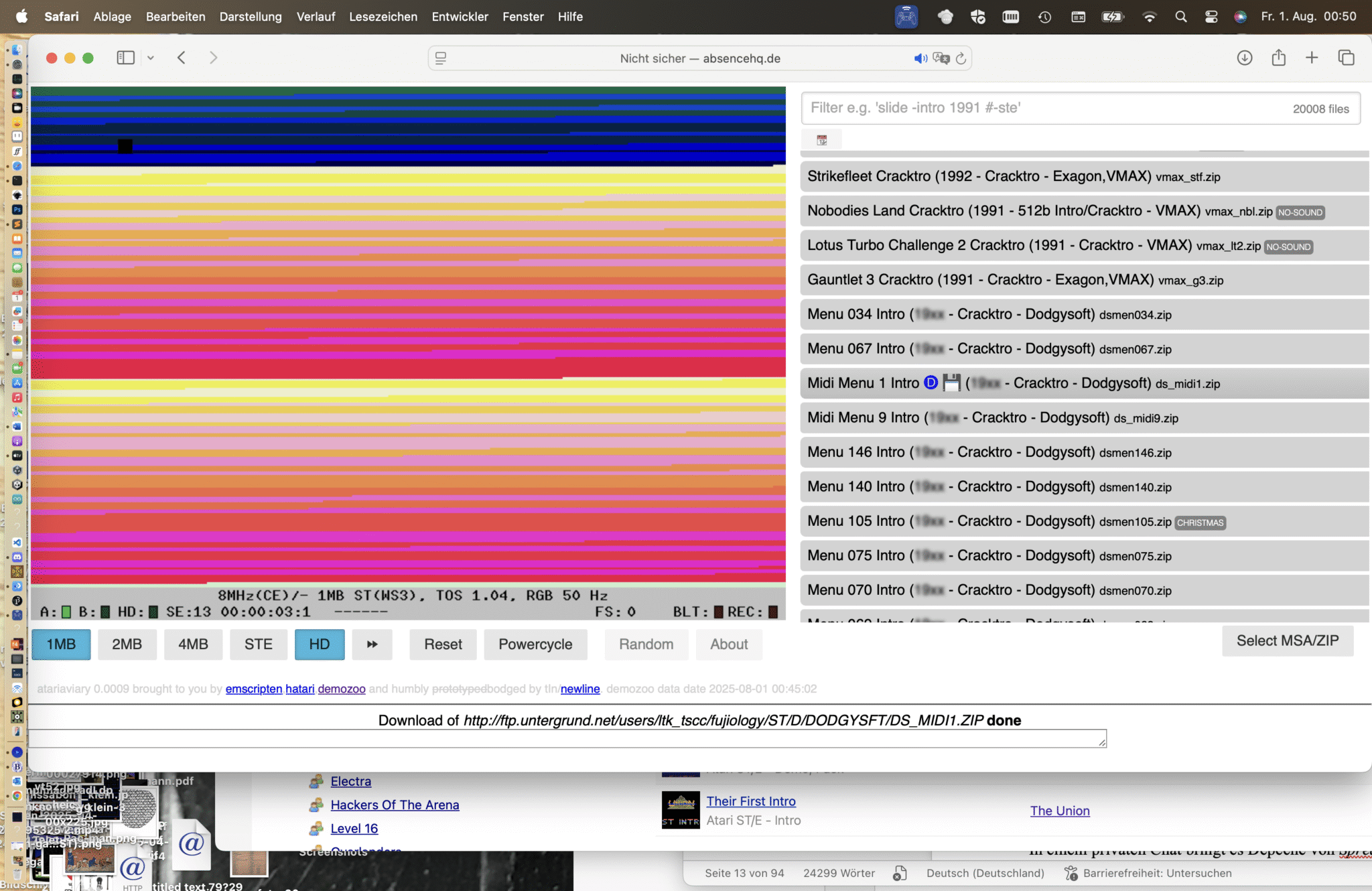Show the Safari tab overview
Screen dimensions: 1372x891
(x=1346, y=58)
